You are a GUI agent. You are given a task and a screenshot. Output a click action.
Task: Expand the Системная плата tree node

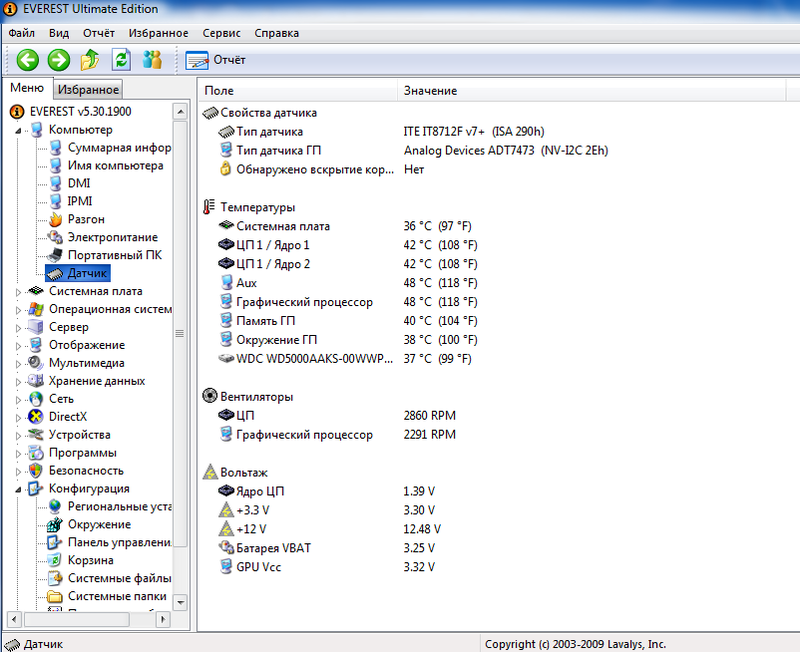18,292
